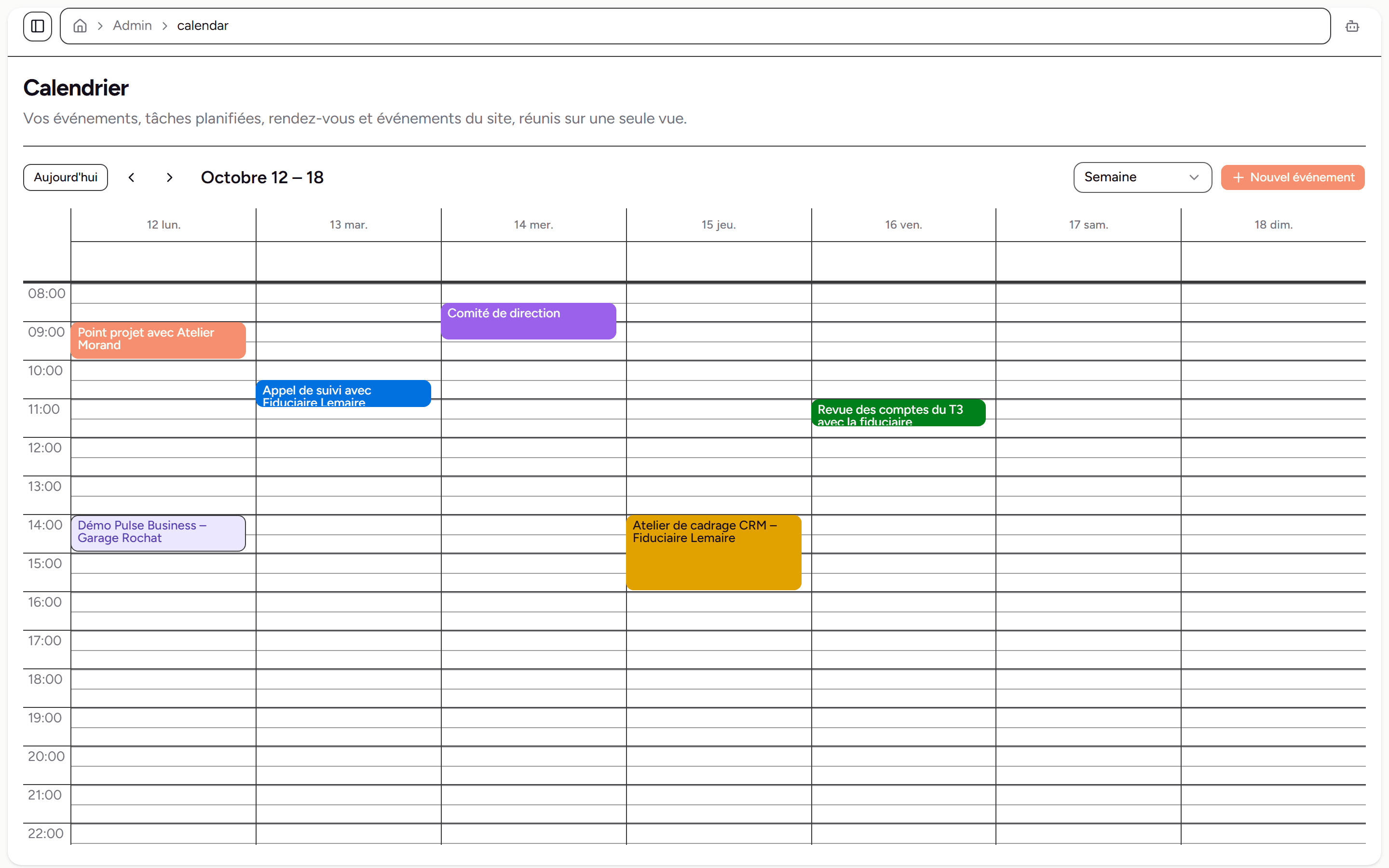Go to home via house icon
Screen dimensions: 1389x868
(80, 26)
